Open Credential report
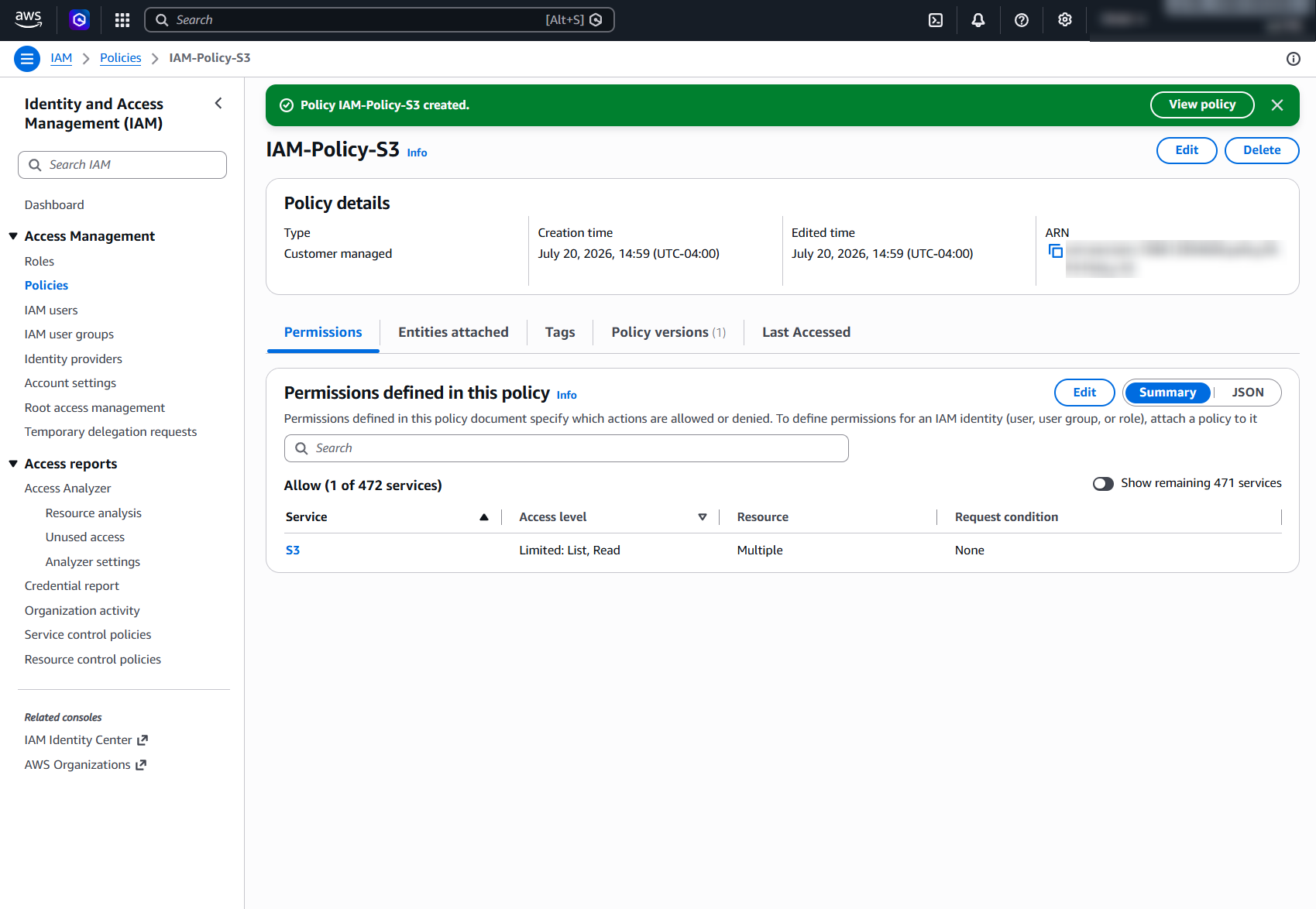1316x909 pixels. [72, 586]
